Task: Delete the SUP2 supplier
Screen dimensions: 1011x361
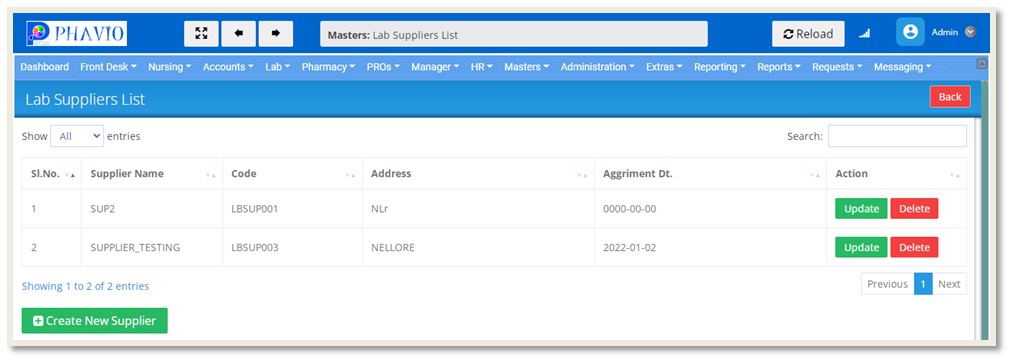Action: click(914, 209)
